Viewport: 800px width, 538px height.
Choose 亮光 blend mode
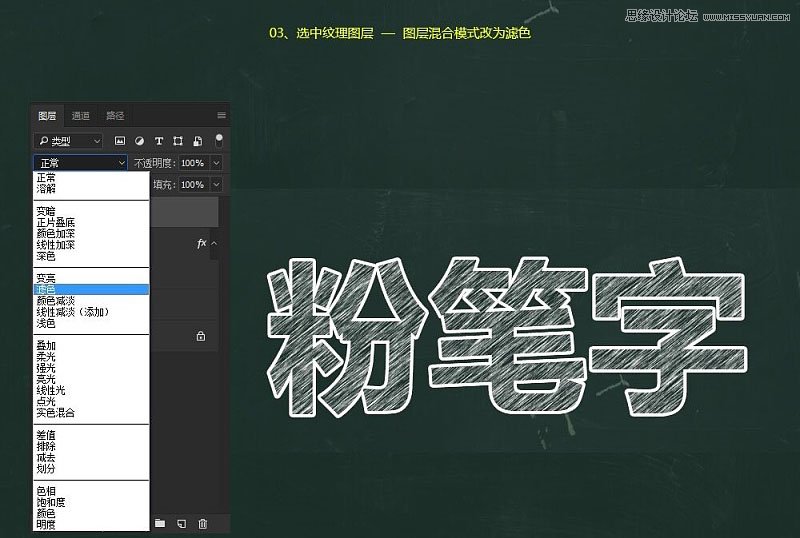pyautogui.click(x=91, y=379)
